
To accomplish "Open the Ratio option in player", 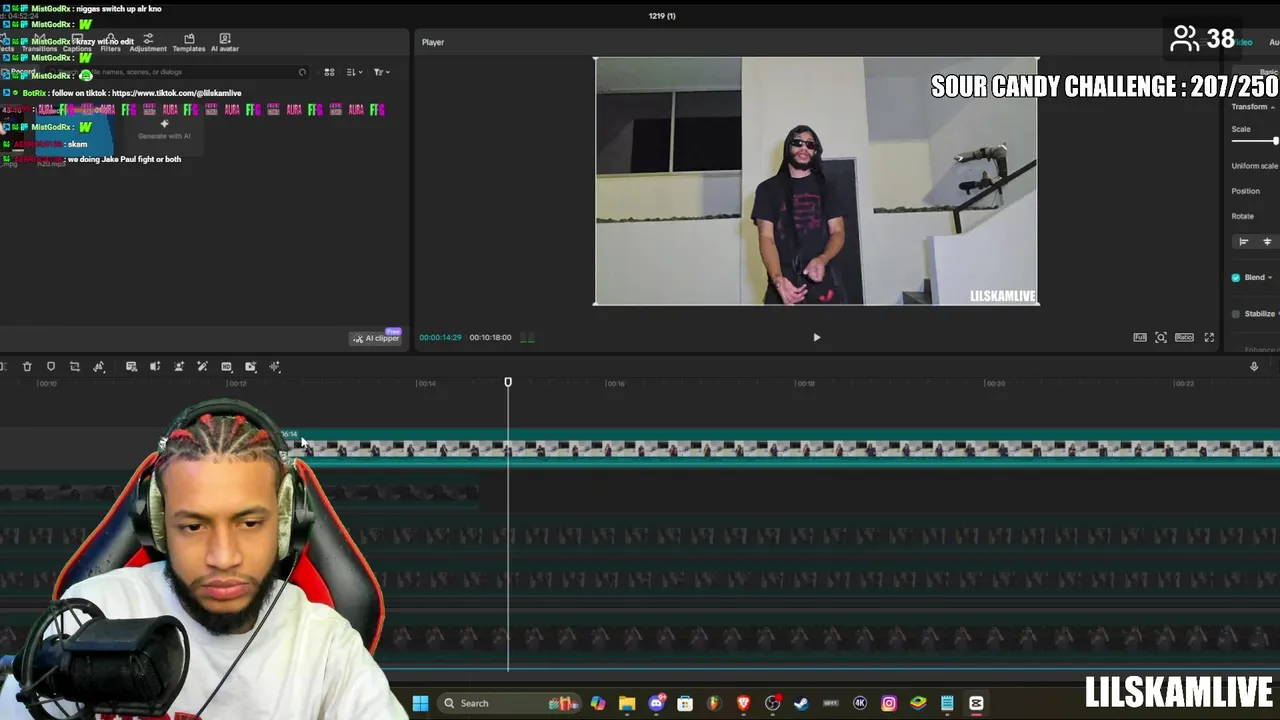I will tap(1184, 338).
